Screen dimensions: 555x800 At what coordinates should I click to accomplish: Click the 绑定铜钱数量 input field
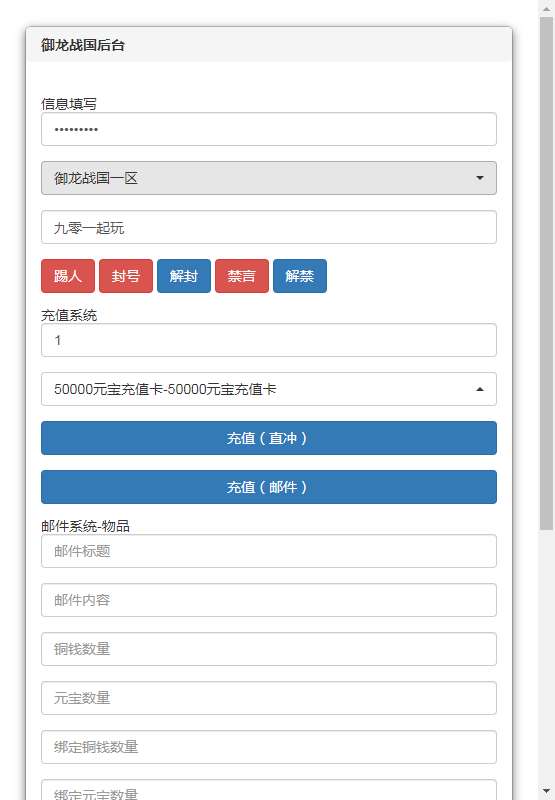pyautogui.click(x=268, y=747)
